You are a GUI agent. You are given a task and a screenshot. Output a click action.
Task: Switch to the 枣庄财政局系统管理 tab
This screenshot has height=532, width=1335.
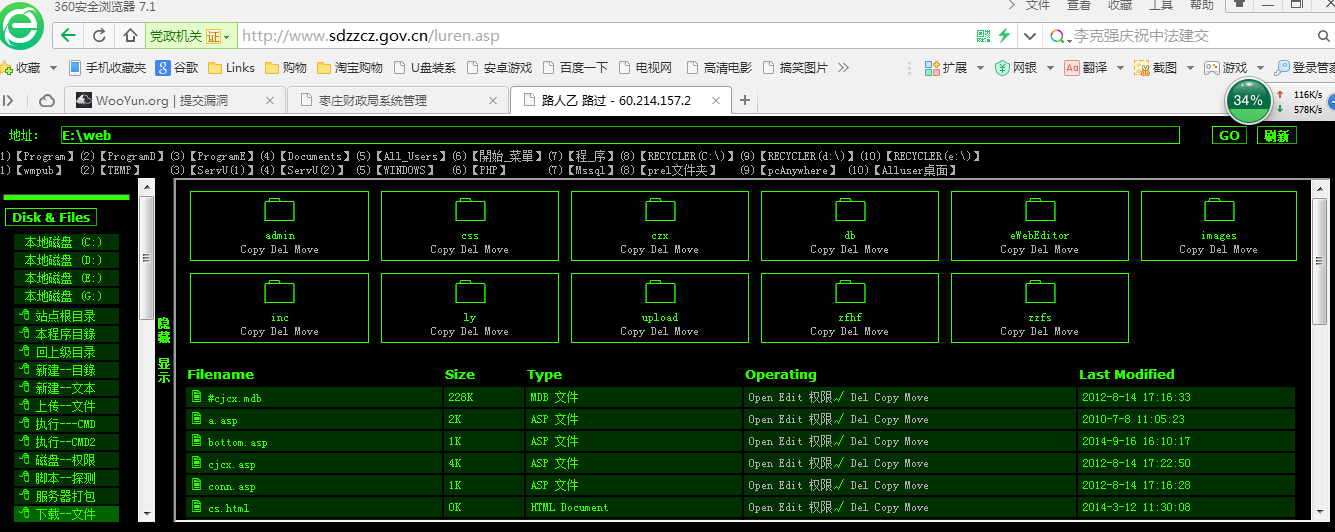point(397,100)
